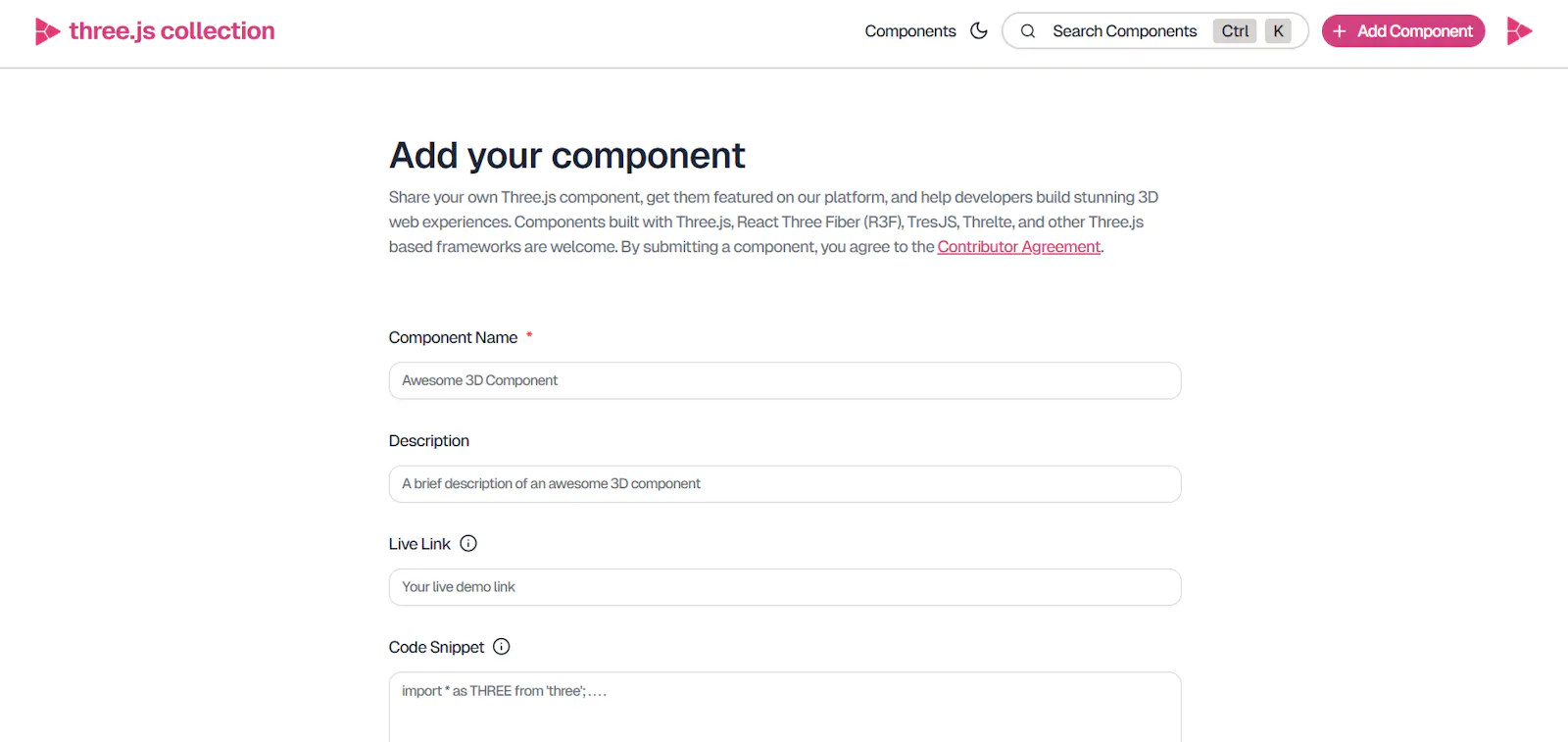Image resolution: width=1568 pixels, height=742 pixels.
Task: Click inside the Code Snippet textarea
Action: [785, 708]
